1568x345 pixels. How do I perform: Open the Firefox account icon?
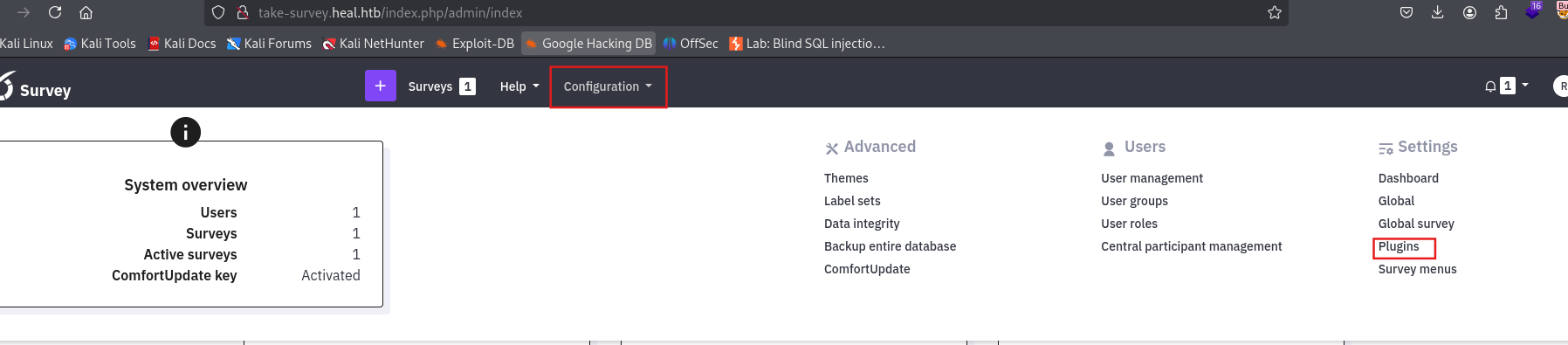[x=1470, y=12]
